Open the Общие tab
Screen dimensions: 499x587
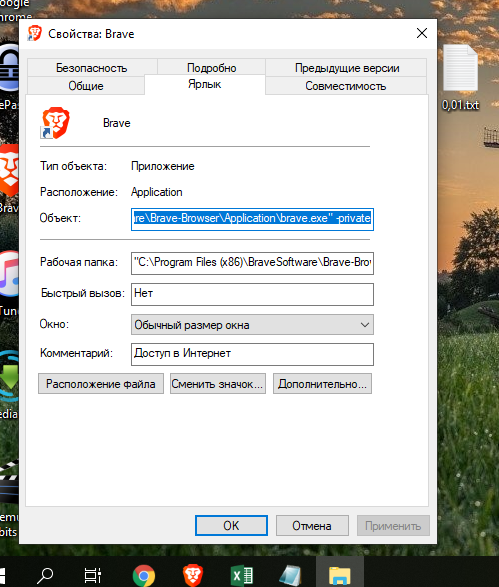(x=86, y=86)
